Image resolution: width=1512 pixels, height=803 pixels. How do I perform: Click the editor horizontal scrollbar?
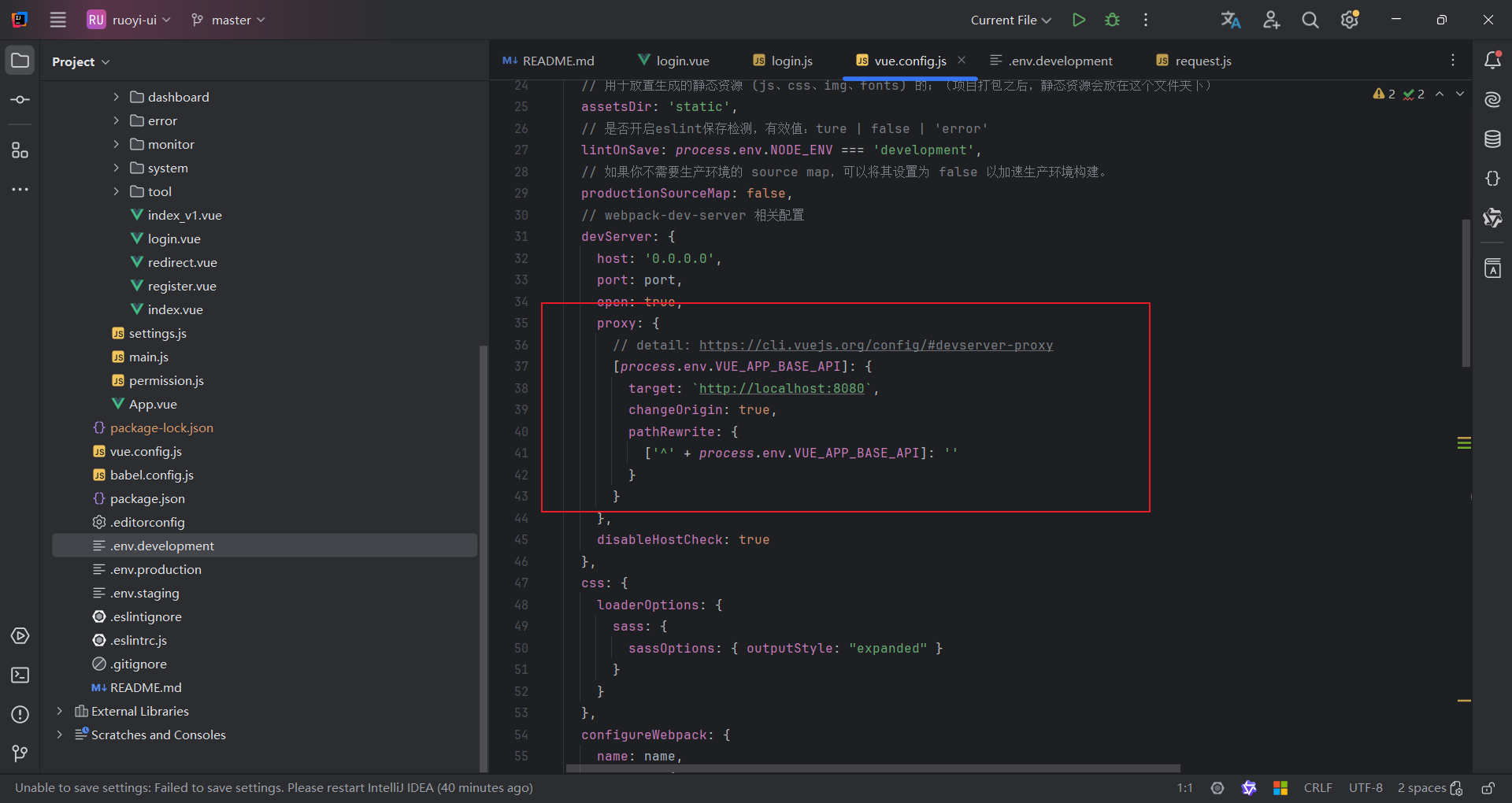(873, 768)
